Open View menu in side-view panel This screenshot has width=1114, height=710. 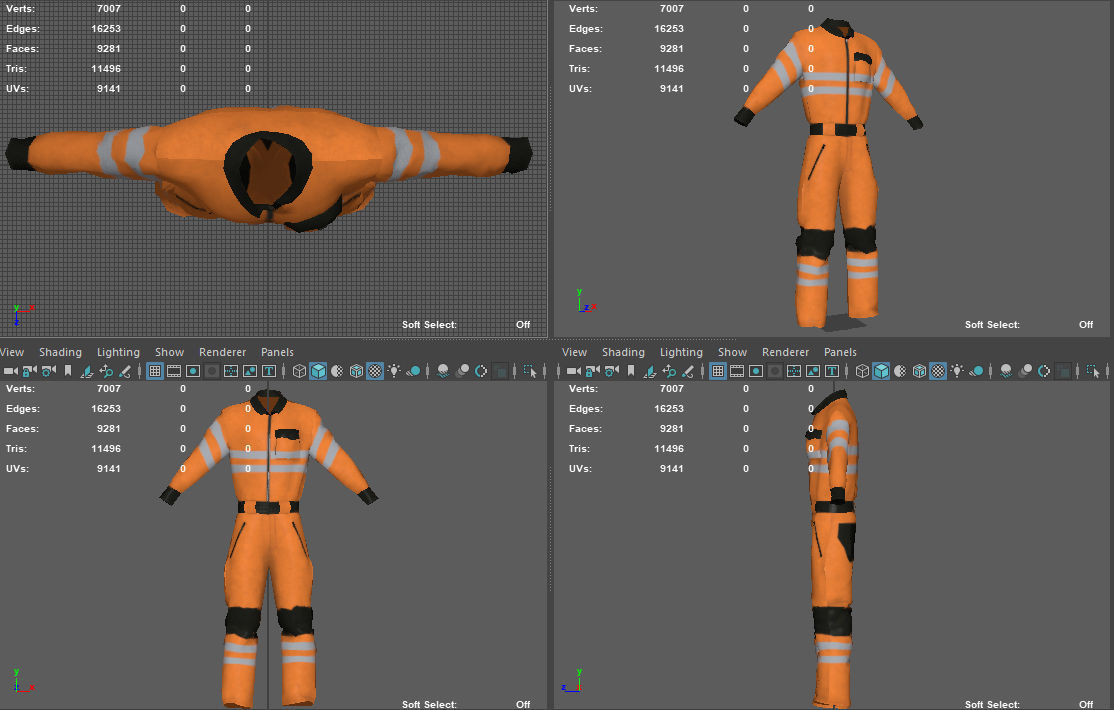point(574,353)
